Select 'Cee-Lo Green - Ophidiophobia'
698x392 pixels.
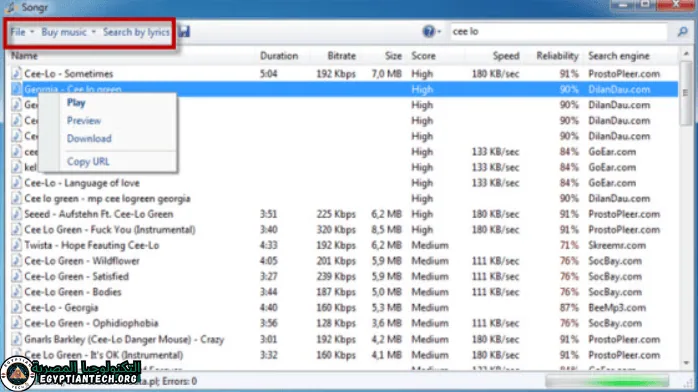[91, 323]
